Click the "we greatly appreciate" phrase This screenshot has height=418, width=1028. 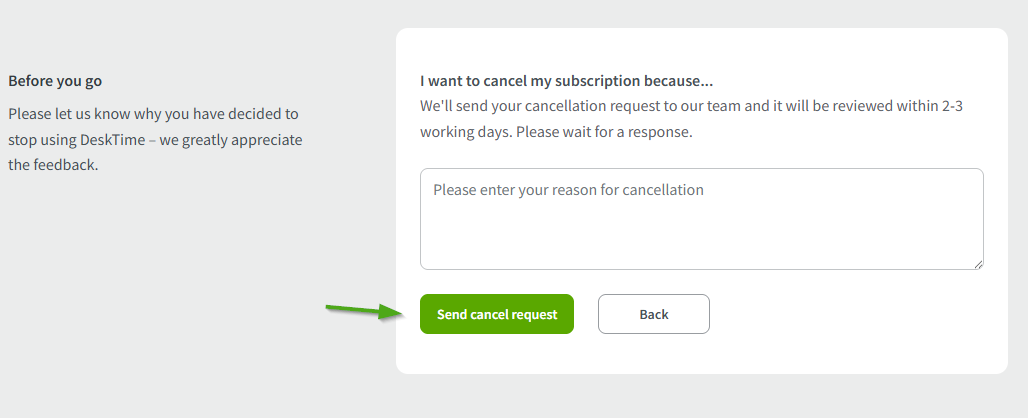[233, 139]
